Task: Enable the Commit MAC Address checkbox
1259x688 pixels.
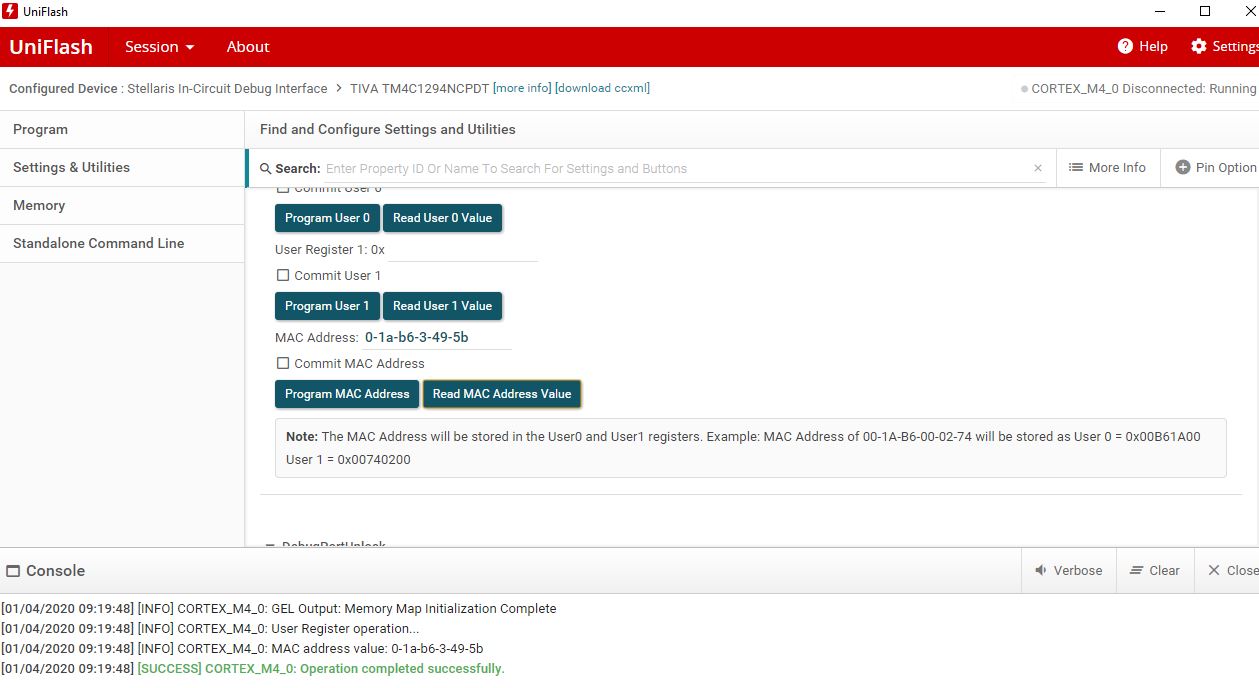Action: (283, 363)
